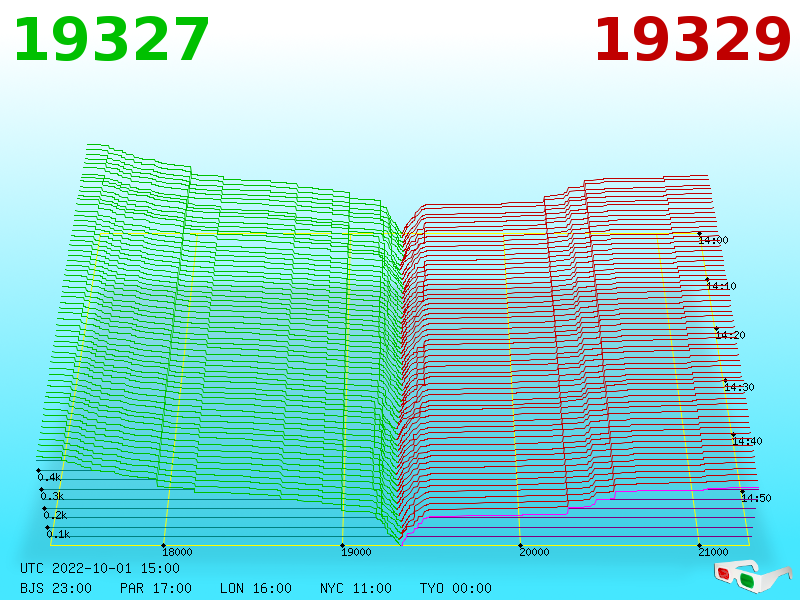Click the red ask price 19329

coord(693,40)
